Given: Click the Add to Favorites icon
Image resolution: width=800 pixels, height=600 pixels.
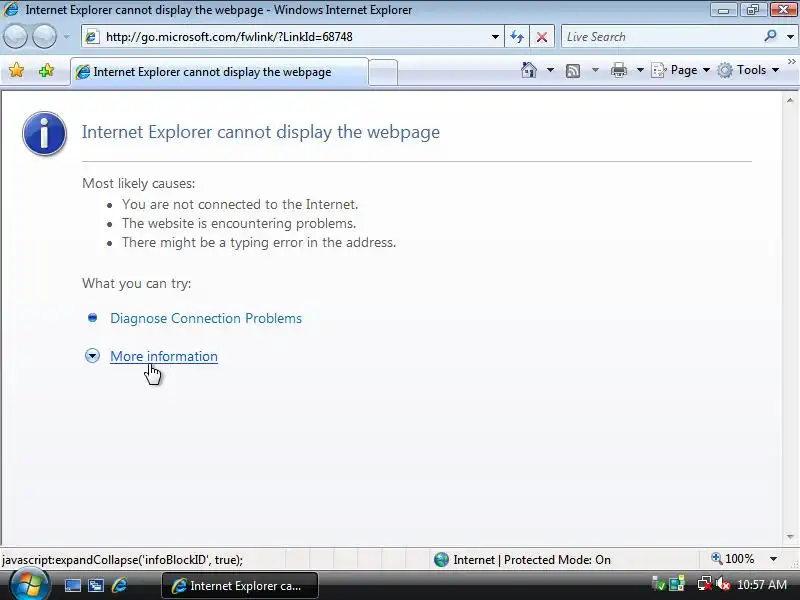Looking at the screenshot, I should click(x=46, y=70).
